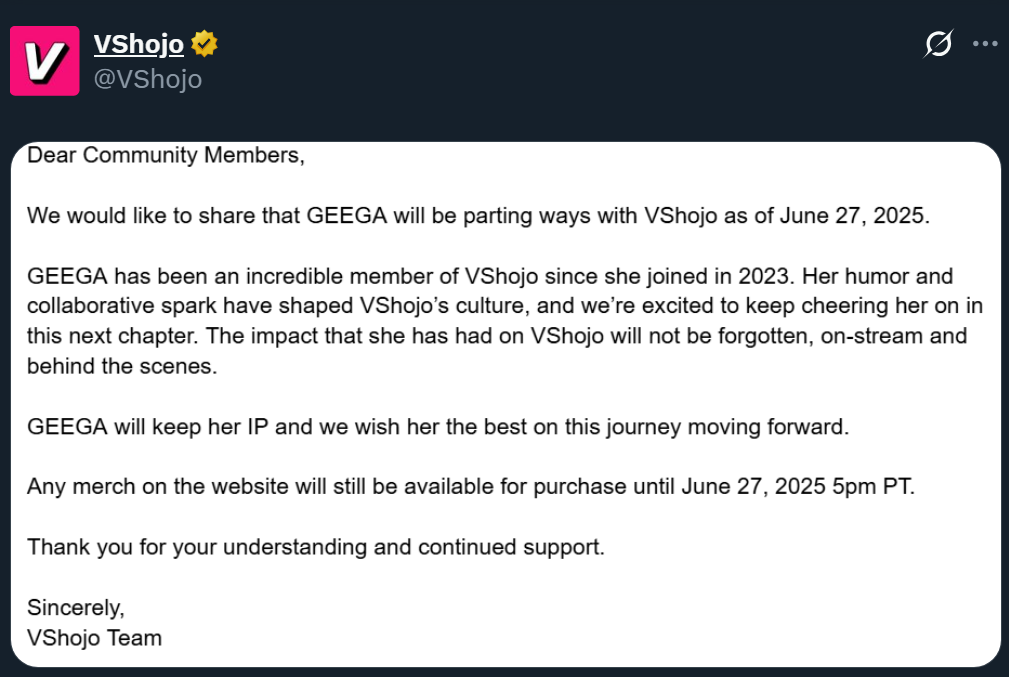
Task: Click the line starting "this next chapter"
Action: click(497, 336)
